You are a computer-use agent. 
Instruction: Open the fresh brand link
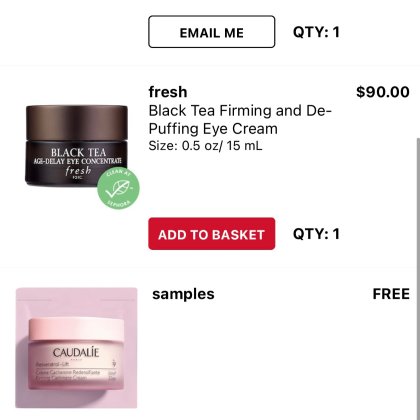168,92
